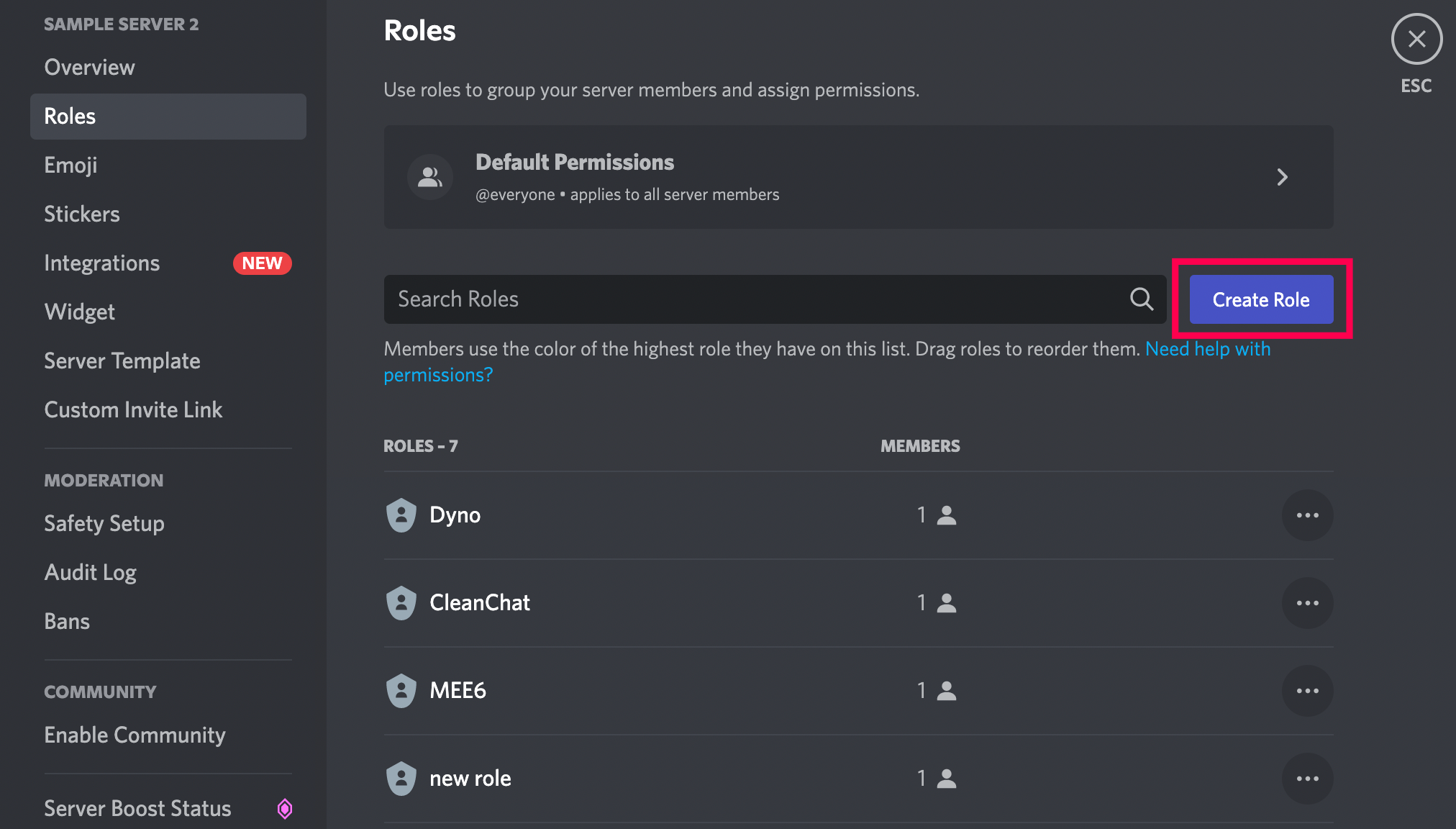The height and width of the screenshot is (829, 1456).
Task: Open Enable Community in the sidebar
Action: 135,735
